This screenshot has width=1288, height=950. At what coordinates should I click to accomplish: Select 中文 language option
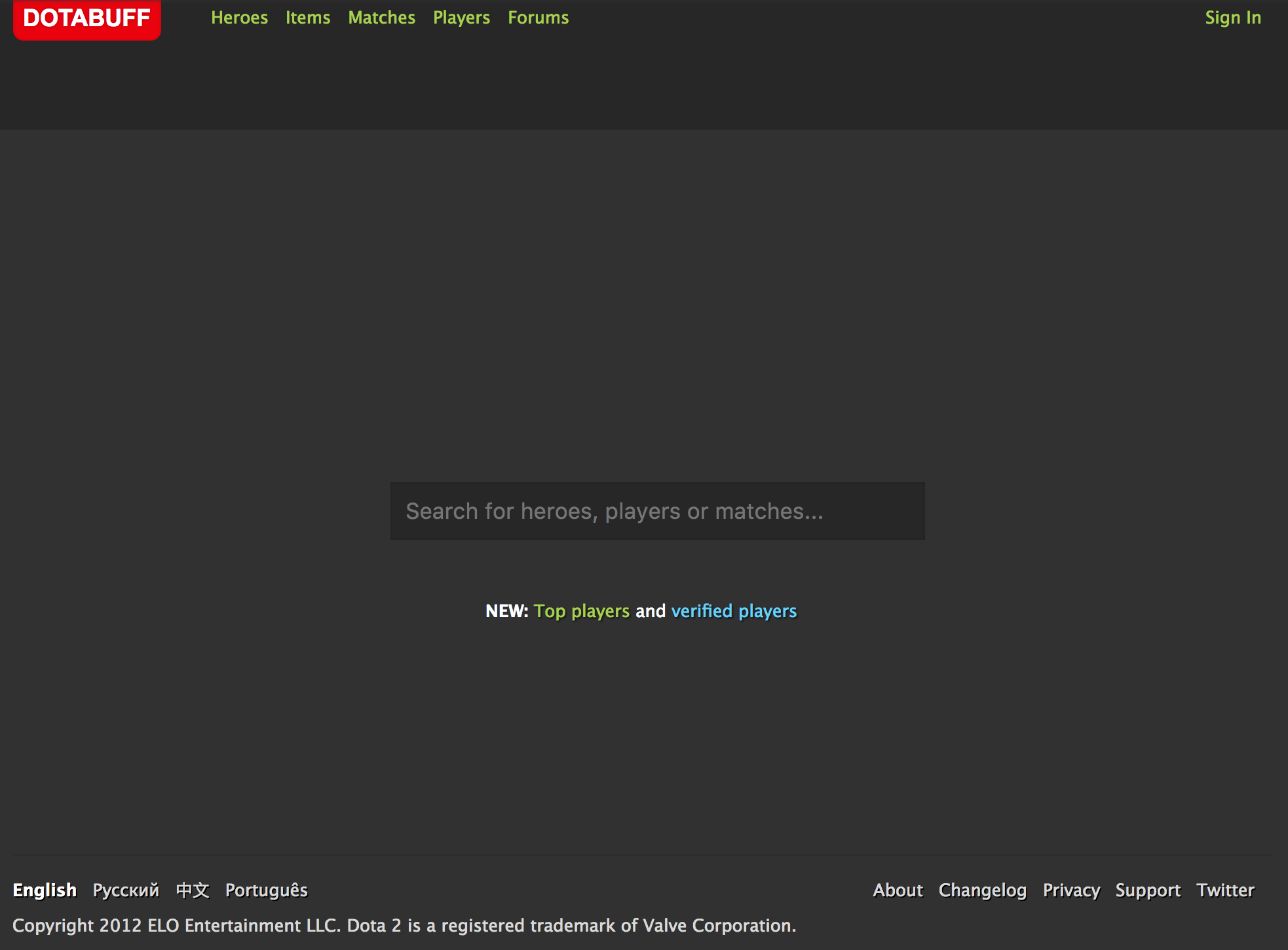[192, 890]
